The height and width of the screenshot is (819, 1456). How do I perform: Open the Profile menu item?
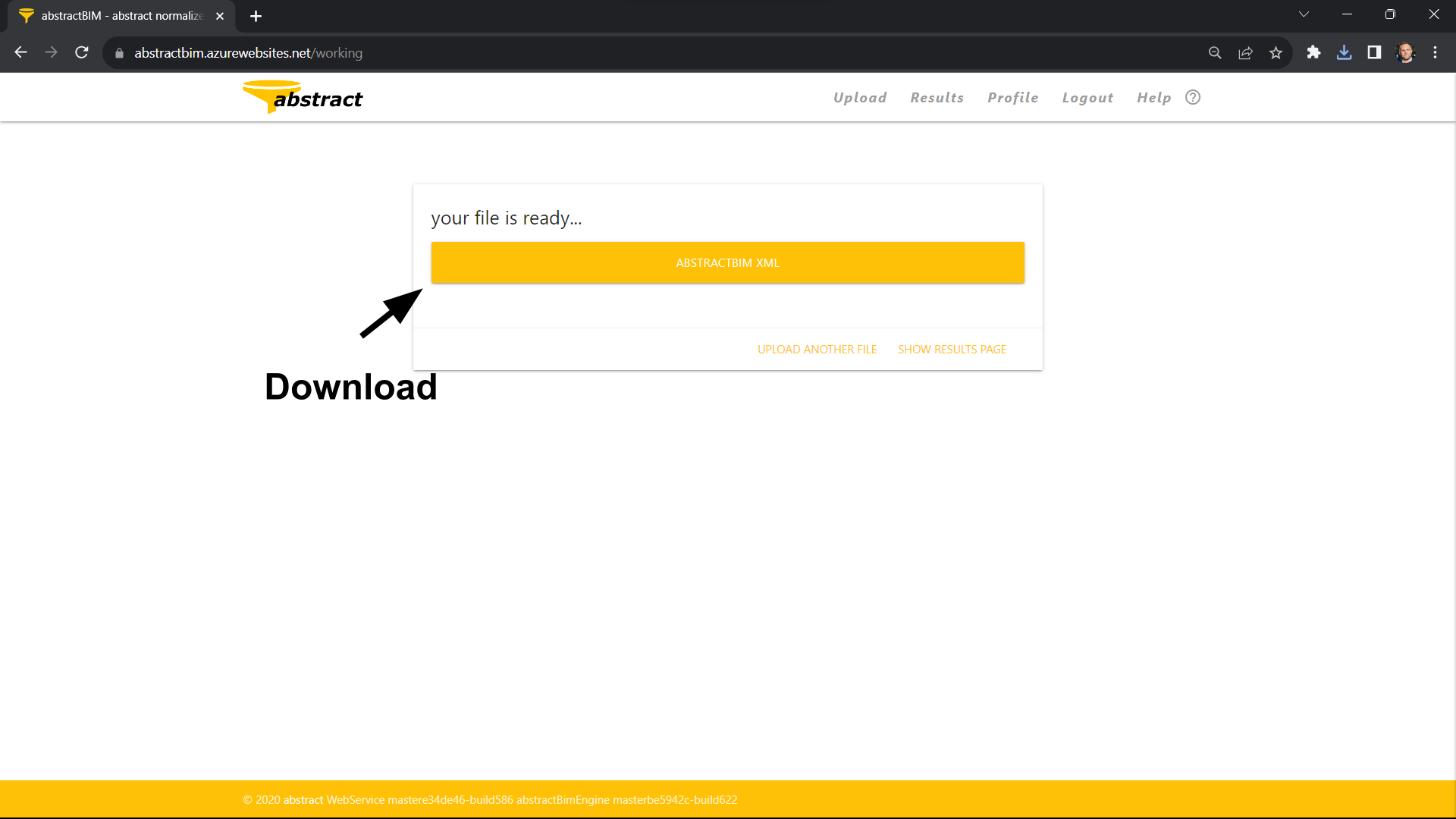tap(1013, 97)
